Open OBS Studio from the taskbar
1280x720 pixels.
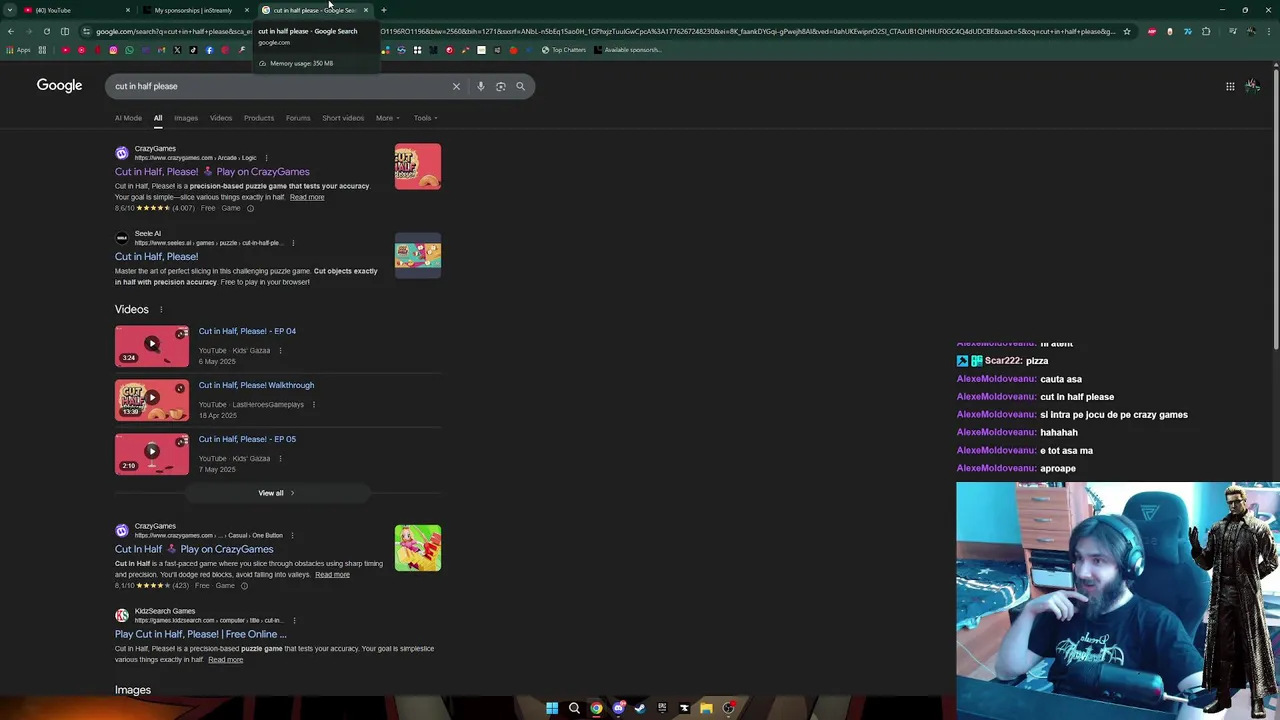click(x=728, y=708)
